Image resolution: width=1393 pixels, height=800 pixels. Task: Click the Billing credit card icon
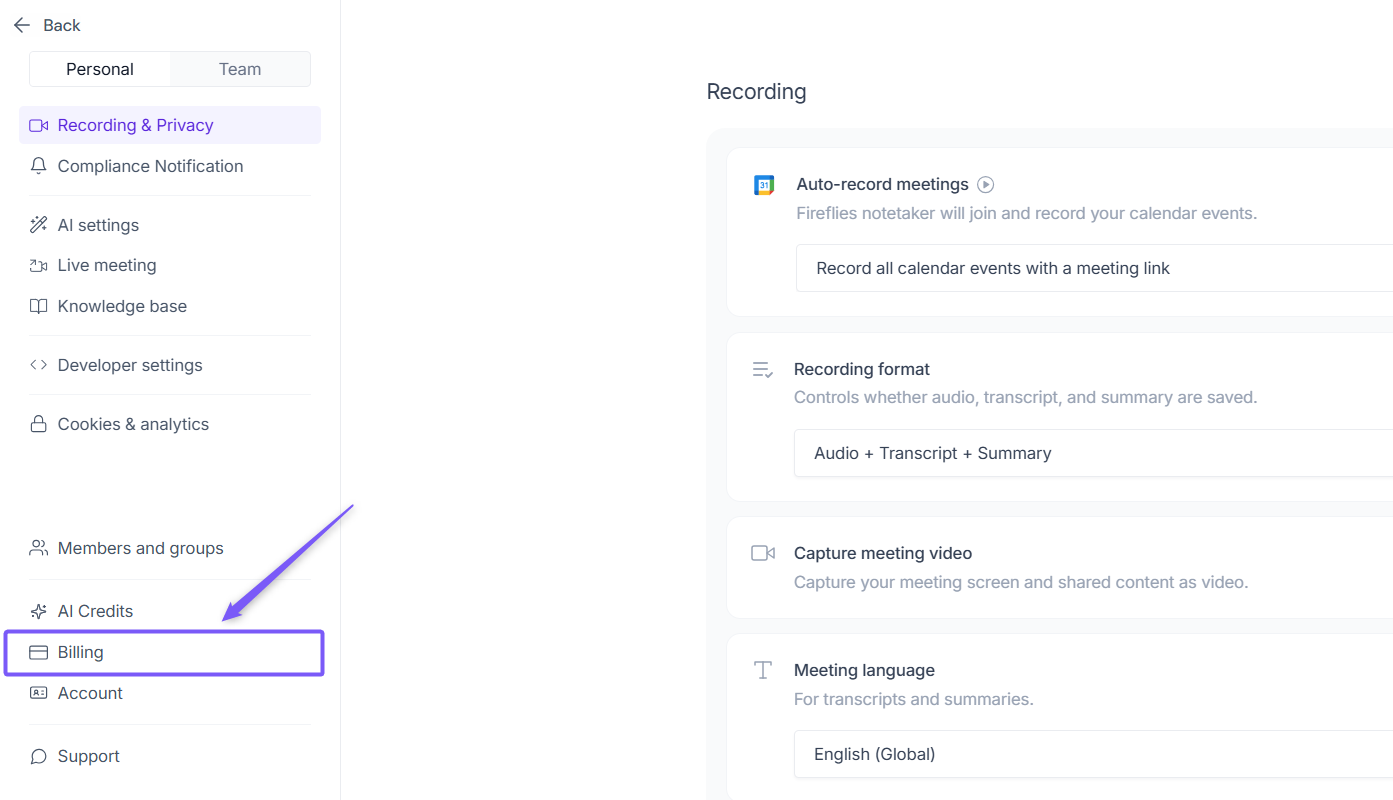(39, 652)
